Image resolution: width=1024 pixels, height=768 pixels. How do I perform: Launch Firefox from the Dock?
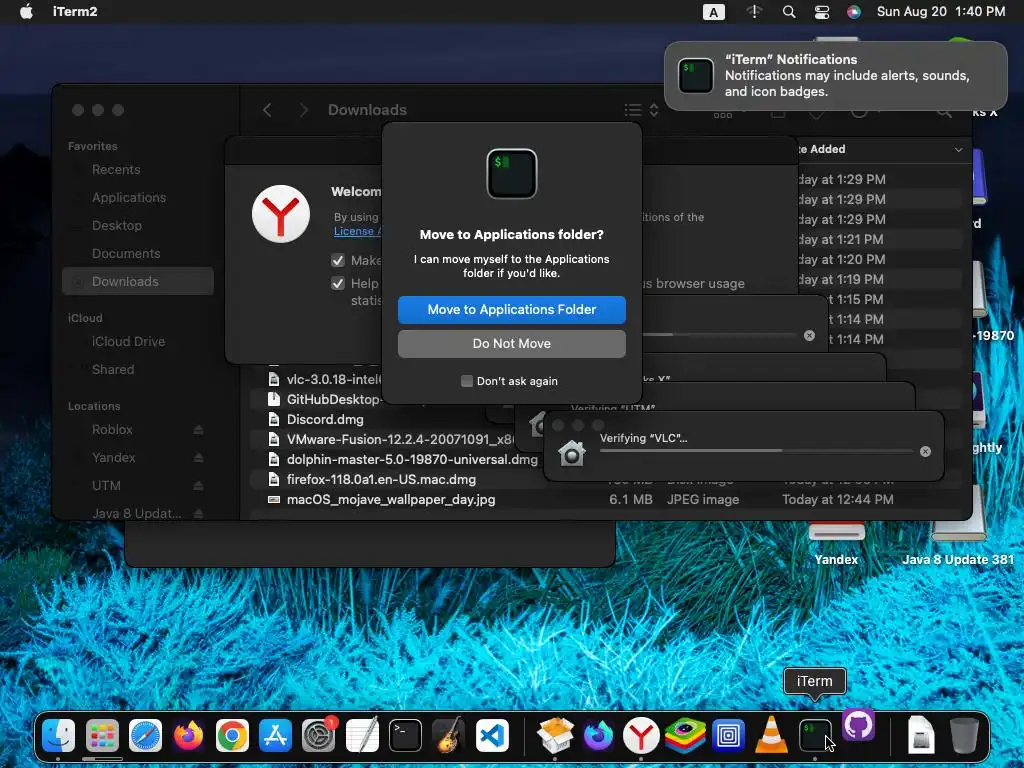click(188, 735)
